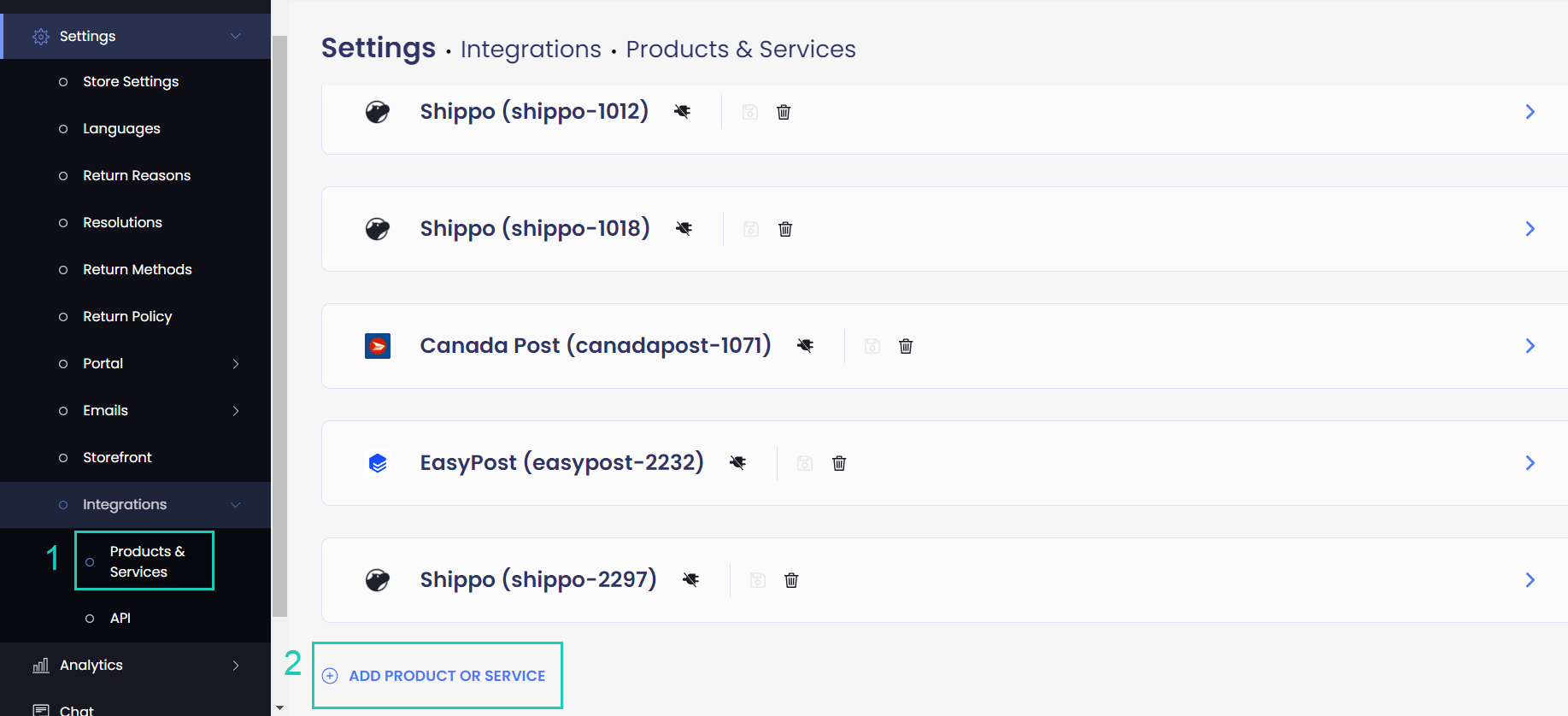The width and height of the screenshot is (1568, 716).
Task: Open Return Methods settings
Action: pyautogui.click(x=137, y=270)
